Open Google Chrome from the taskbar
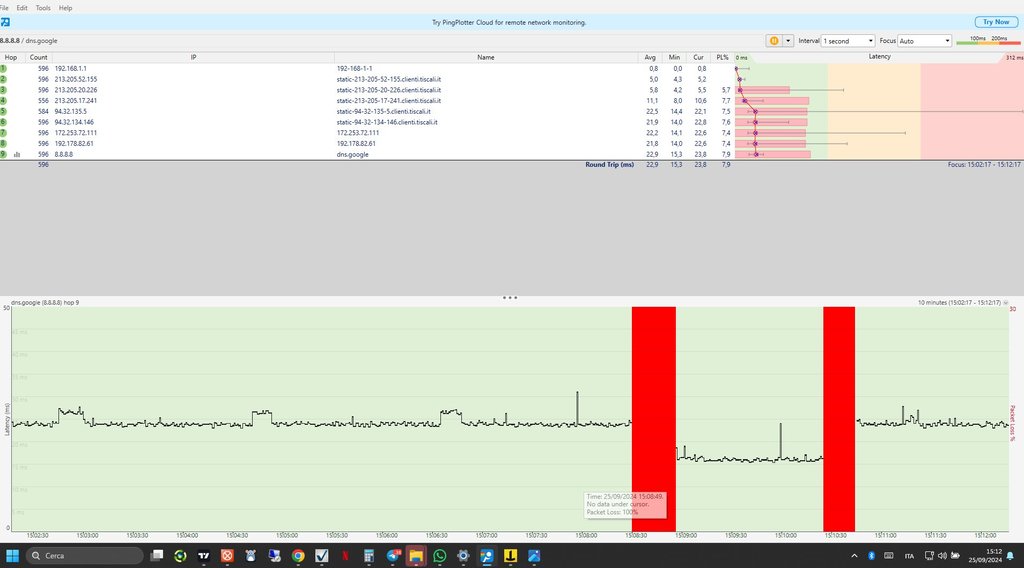The height and width of the screenshot is (568, 1024). click(x=298, y=555)
